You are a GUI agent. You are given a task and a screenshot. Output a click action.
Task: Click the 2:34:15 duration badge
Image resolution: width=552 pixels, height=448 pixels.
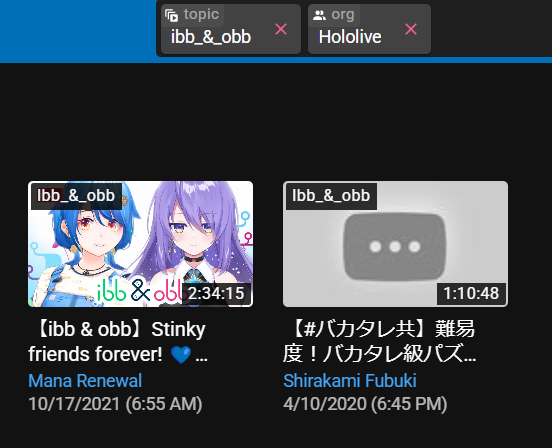[x=216, y=293]
